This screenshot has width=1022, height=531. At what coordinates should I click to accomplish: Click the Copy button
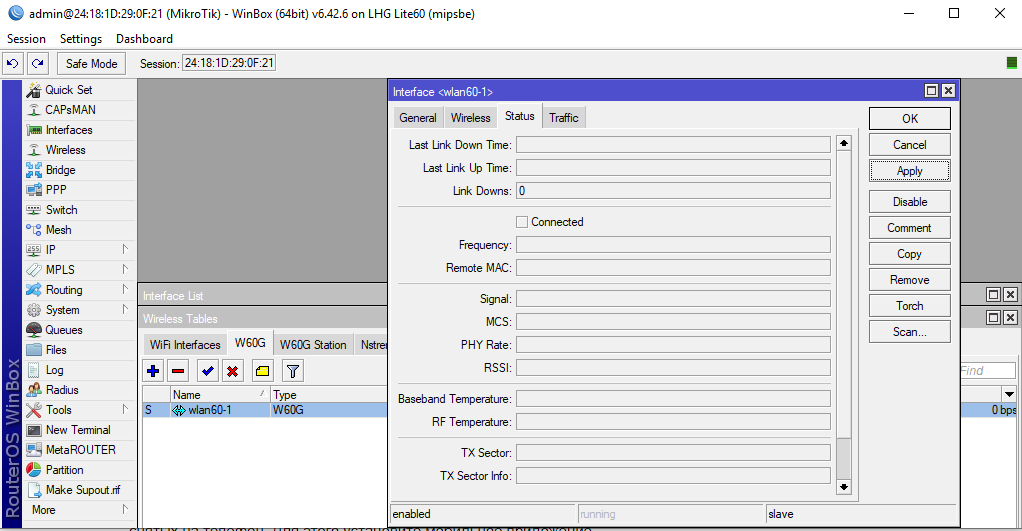pos(909,254)
